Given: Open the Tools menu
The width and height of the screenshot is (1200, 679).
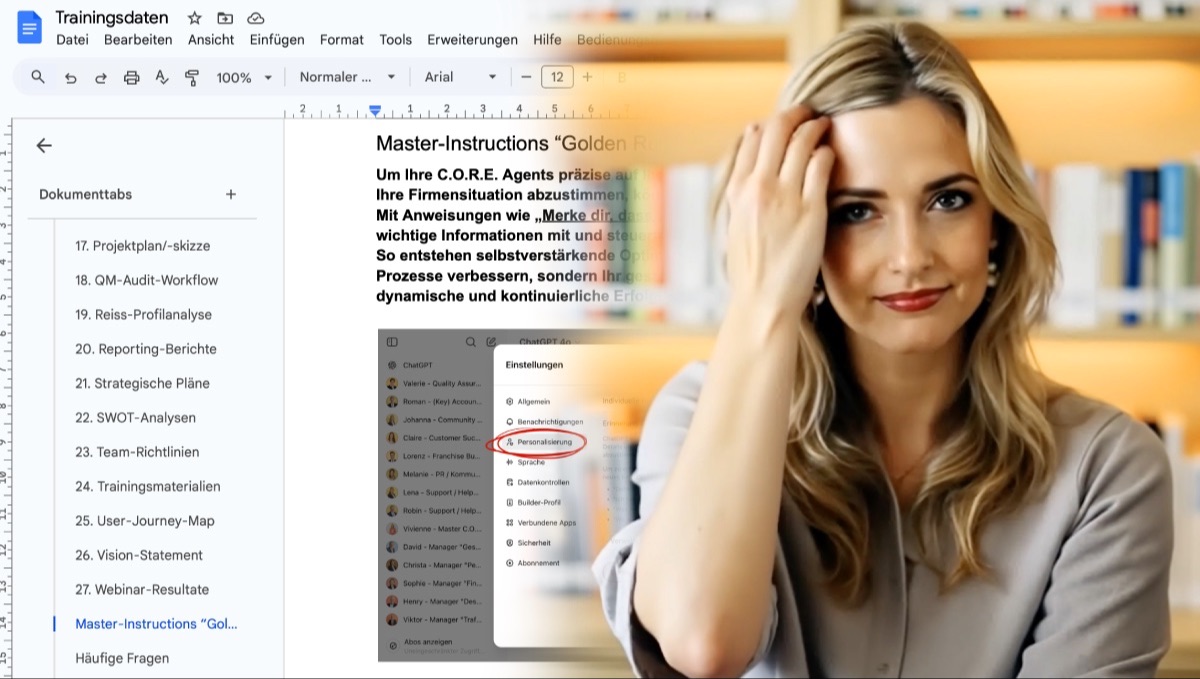Looking at the screenshot, I should (396, 40).
